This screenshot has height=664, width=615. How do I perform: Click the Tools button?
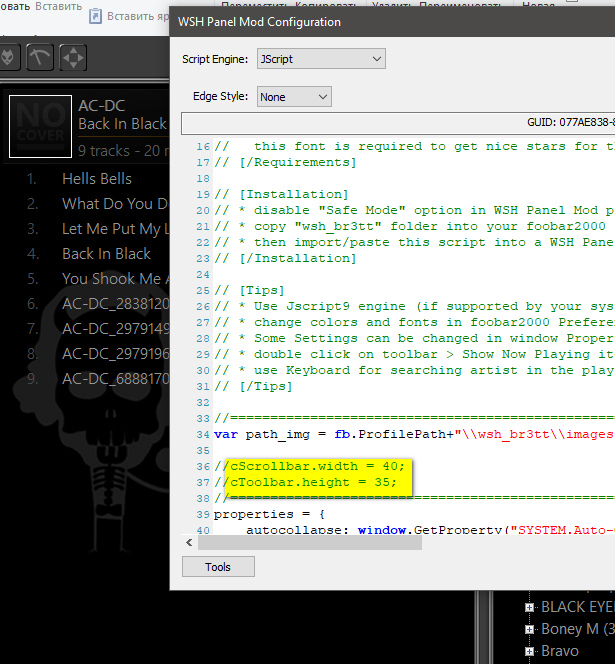pyautogui.click(x=218, y=567)
